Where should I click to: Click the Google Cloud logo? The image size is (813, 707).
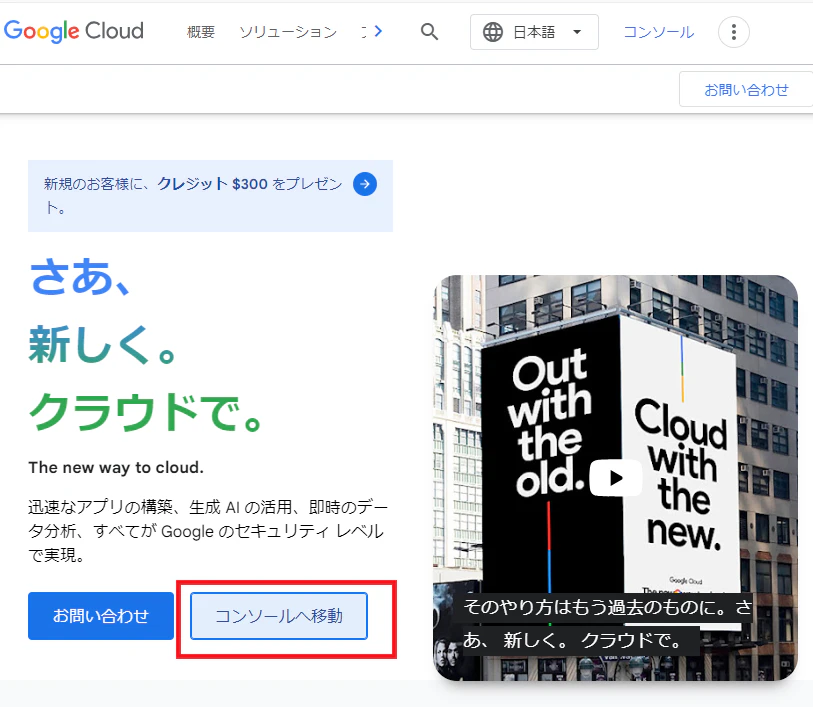click(x=74, y=31)
